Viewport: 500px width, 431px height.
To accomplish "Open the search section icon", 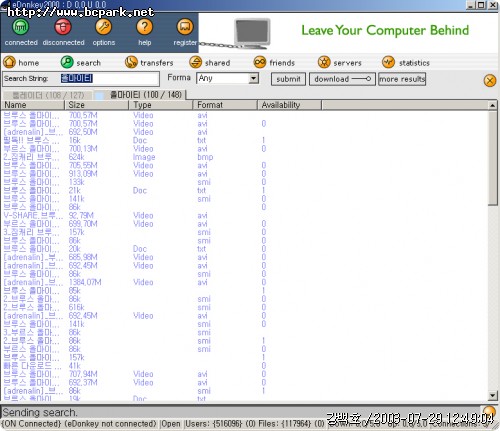I will pos(67,62).
